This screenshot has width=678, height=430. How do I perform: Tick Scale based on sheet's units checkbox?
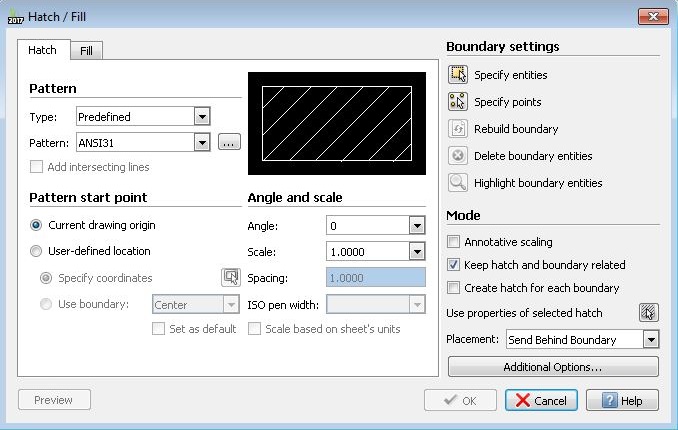(x=254, y=329)
